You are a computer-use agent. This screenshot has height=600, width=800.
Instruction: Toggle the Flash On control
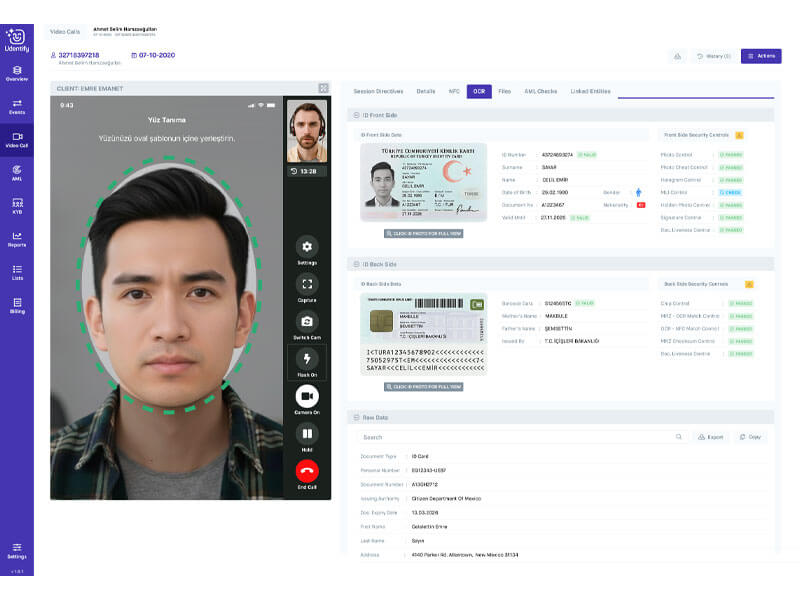307,360
